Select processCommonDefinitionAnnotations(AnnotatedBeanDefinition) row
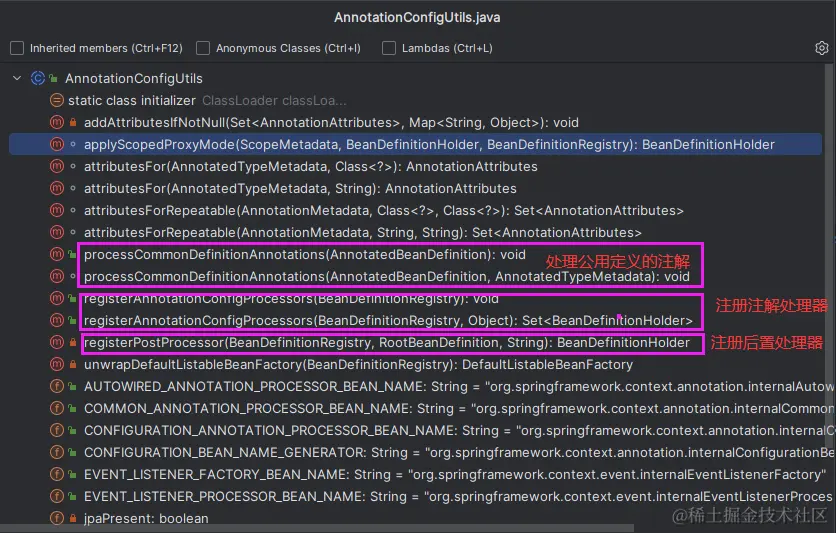Viewport: 836px width, 533px height. tap(415, 254)
